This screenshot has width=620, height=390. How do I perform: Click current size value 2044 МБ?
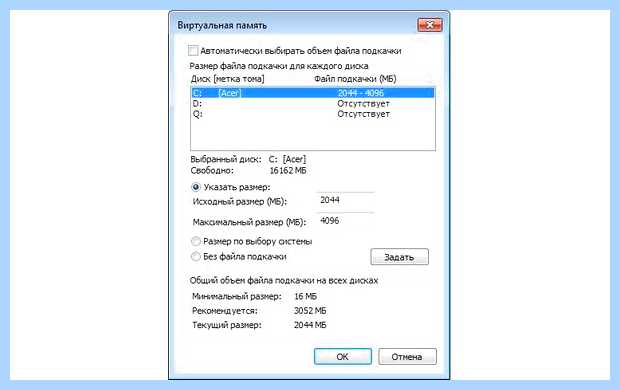[310, 325]
